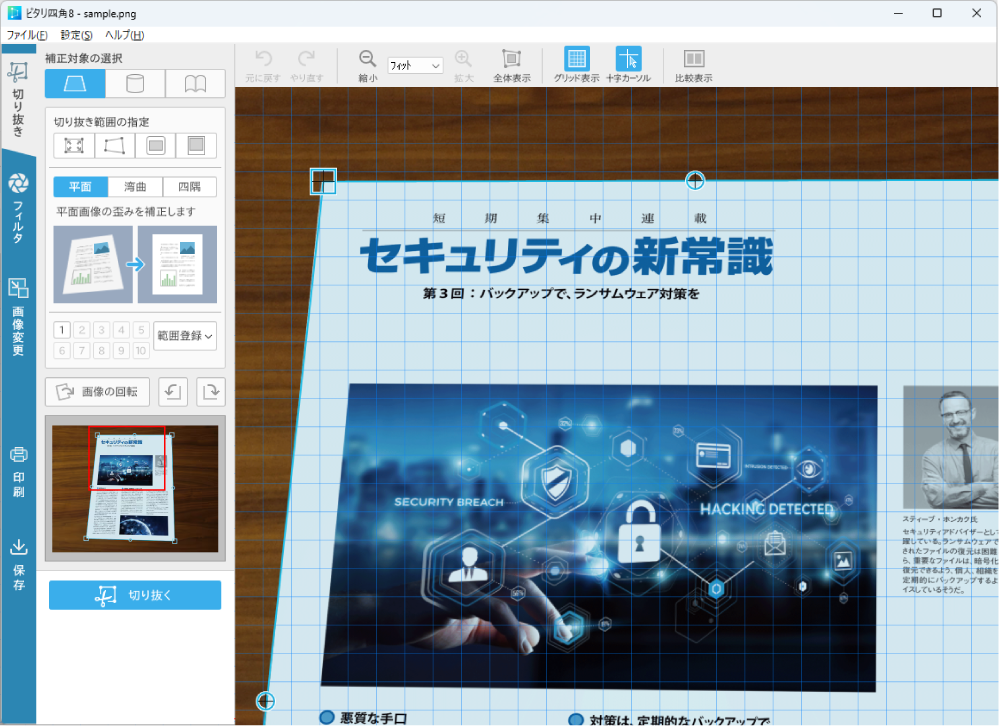Switch to the 四隅 correction tab
The image size is (999, 726).
[189, 186]
